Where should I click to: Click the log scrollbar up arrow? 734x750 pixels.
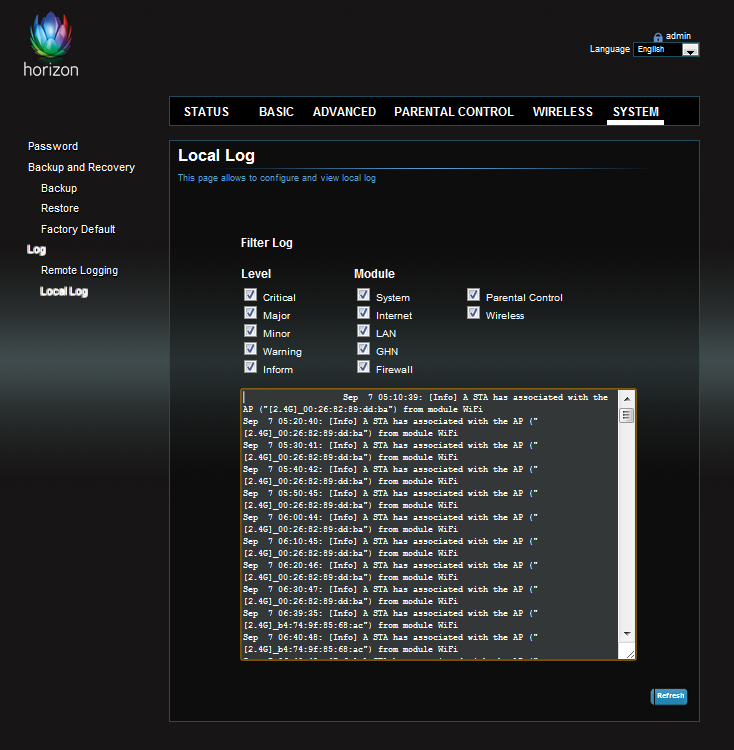tap(627, 399)
